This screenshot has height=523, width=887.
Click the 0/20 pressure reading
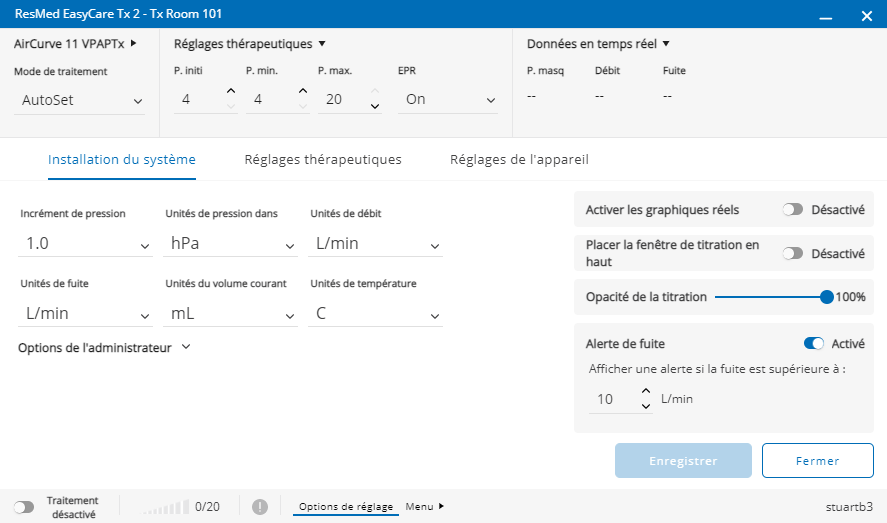tap(207, 507)
